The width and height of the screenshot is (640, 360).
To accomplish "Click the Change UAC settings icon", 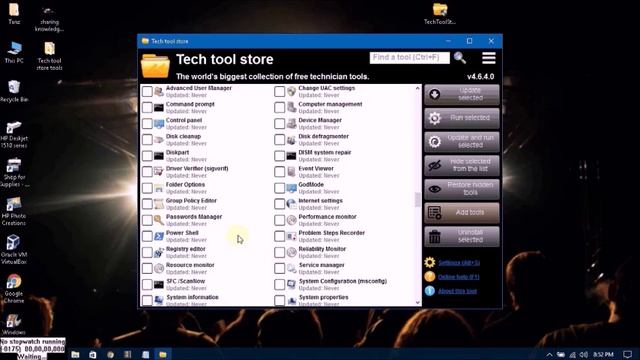I will click(x=291, y=91).
